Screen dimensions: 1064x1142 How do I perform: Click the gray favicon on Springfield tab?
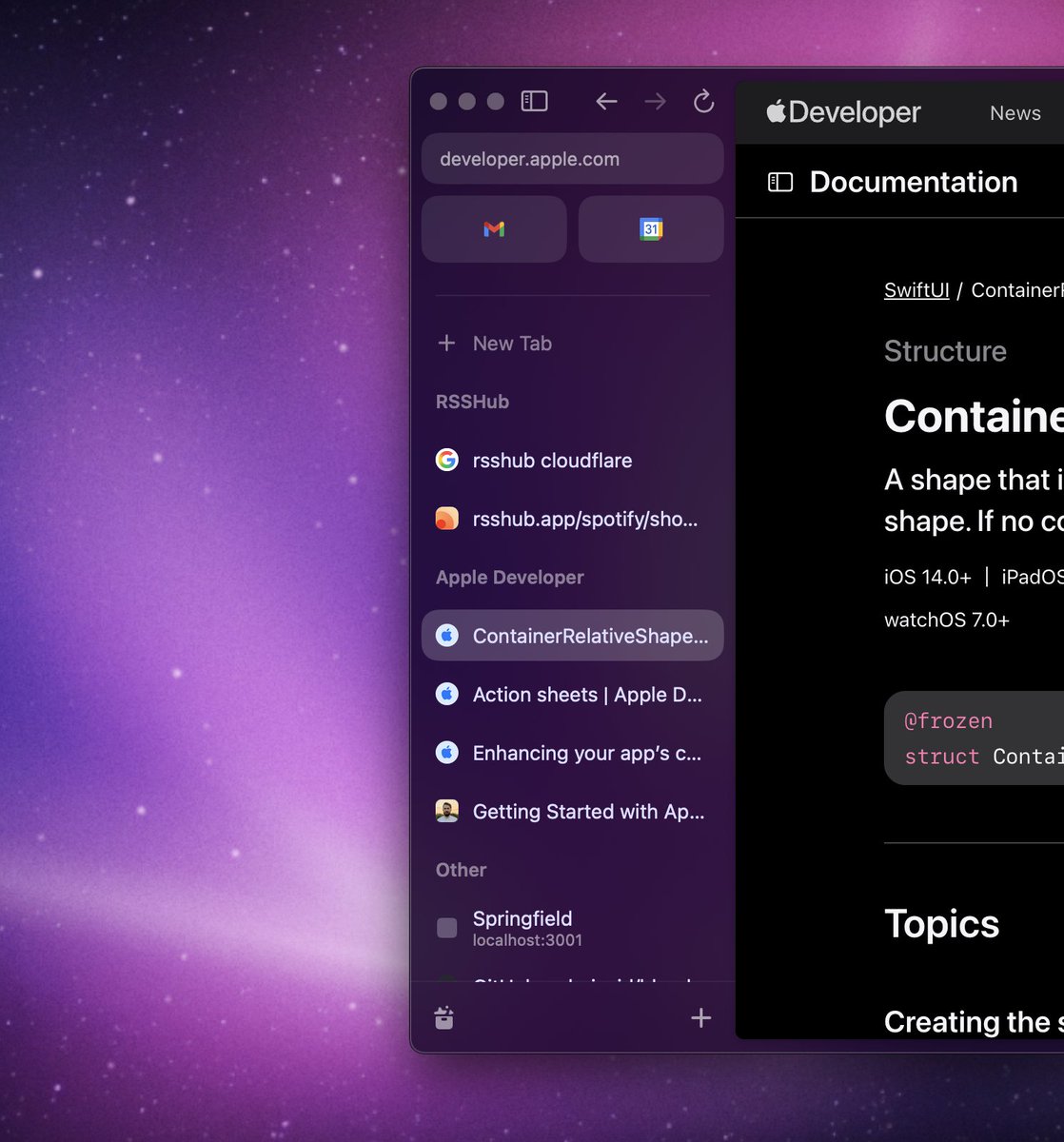tap(446, 928)
